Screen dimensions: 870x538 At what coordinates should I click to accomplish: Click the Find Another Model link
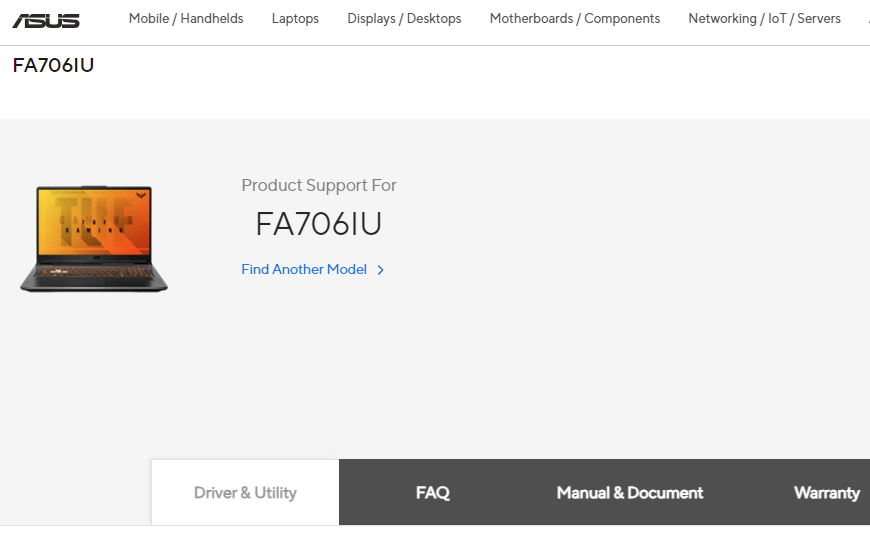click(x=304, y=270)
